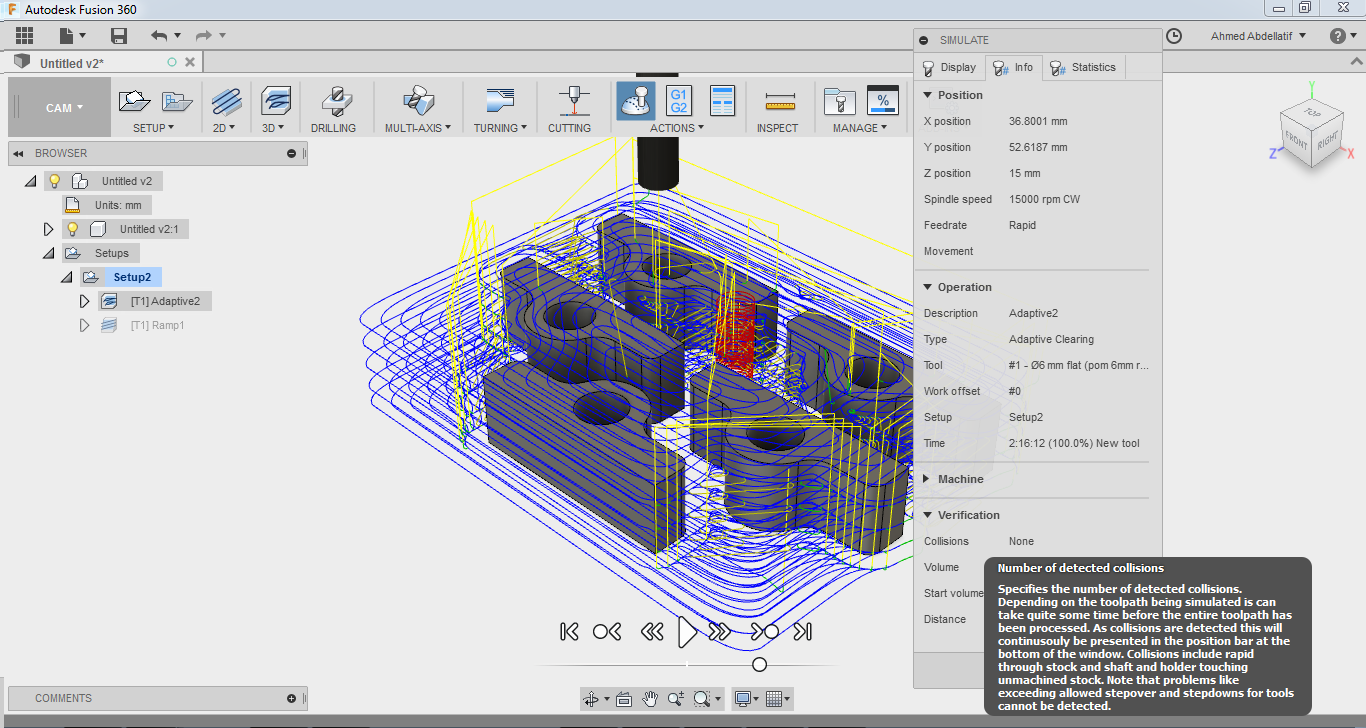Open the data panel grid icon

25,36
